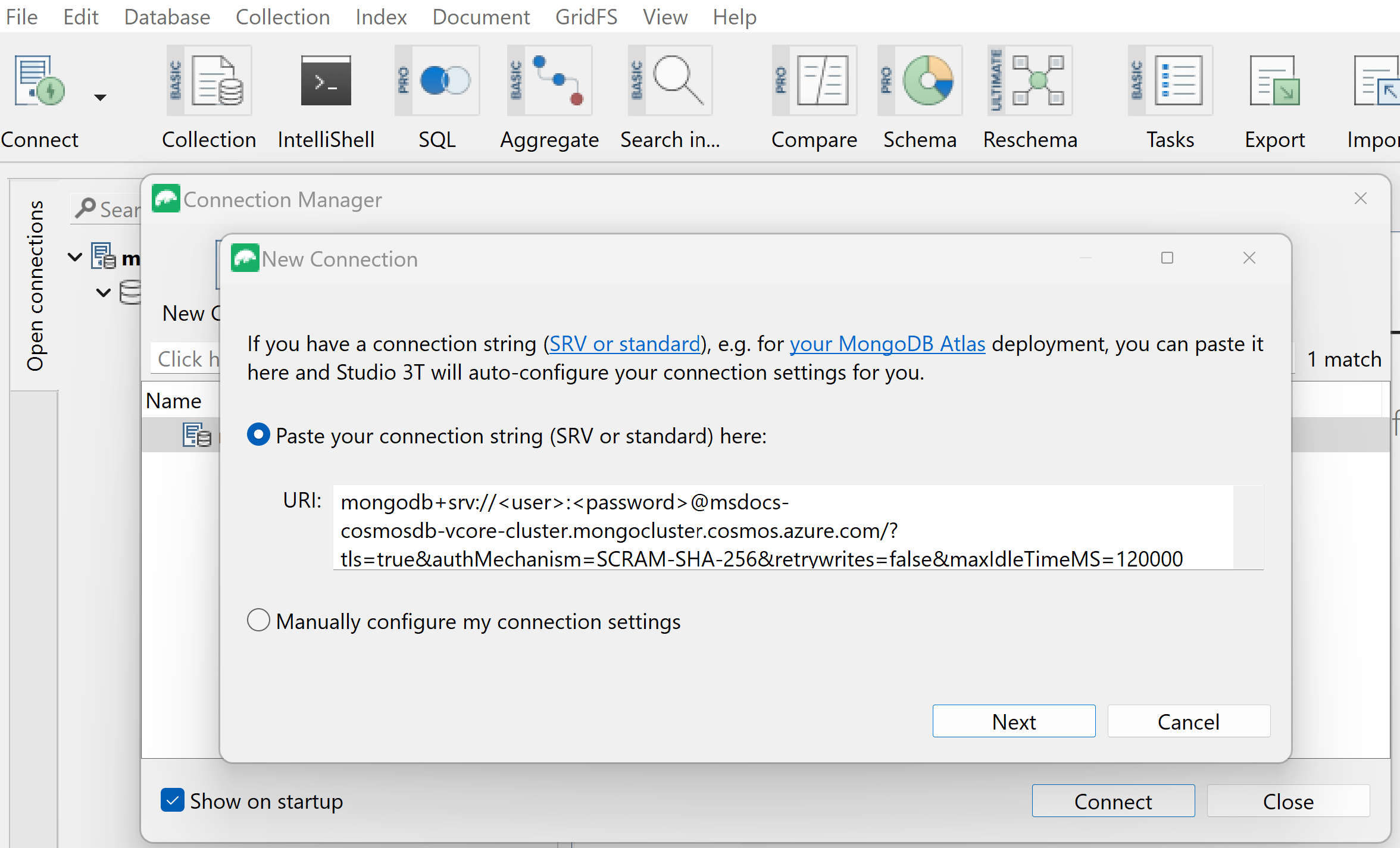Click Next in New Connection dialog

click(x=1014, y=721)
